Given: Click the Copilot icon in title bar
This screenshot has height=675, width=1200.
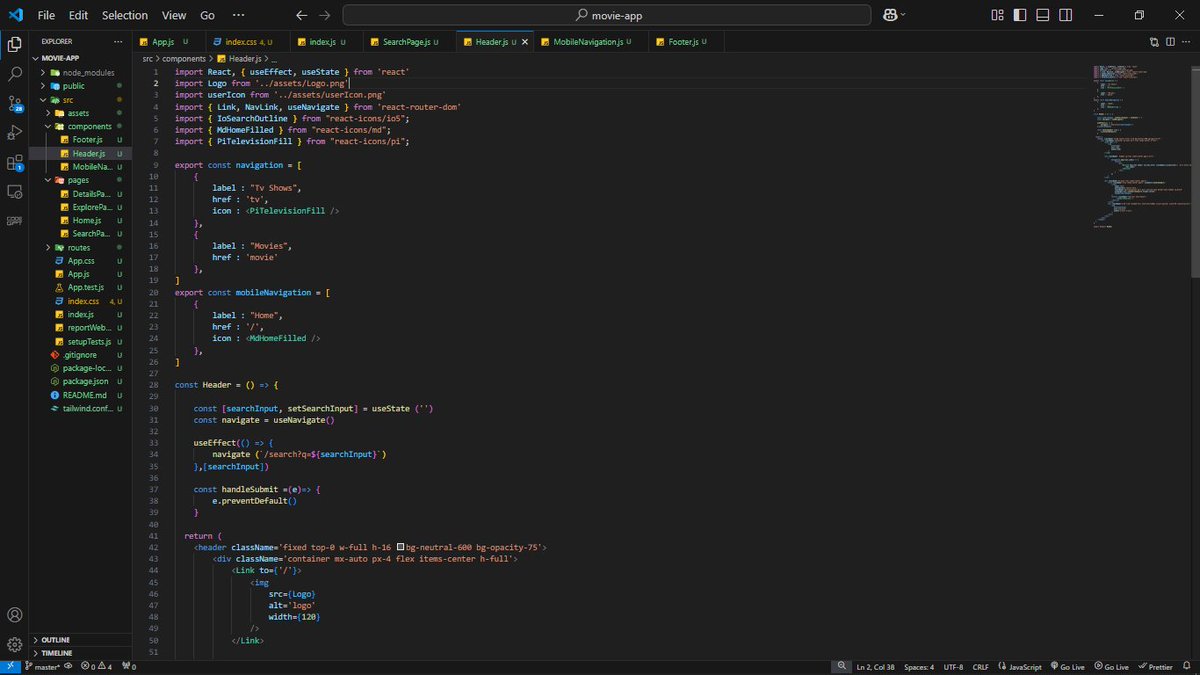Looking at the screenshot, I should click(889, 15).
